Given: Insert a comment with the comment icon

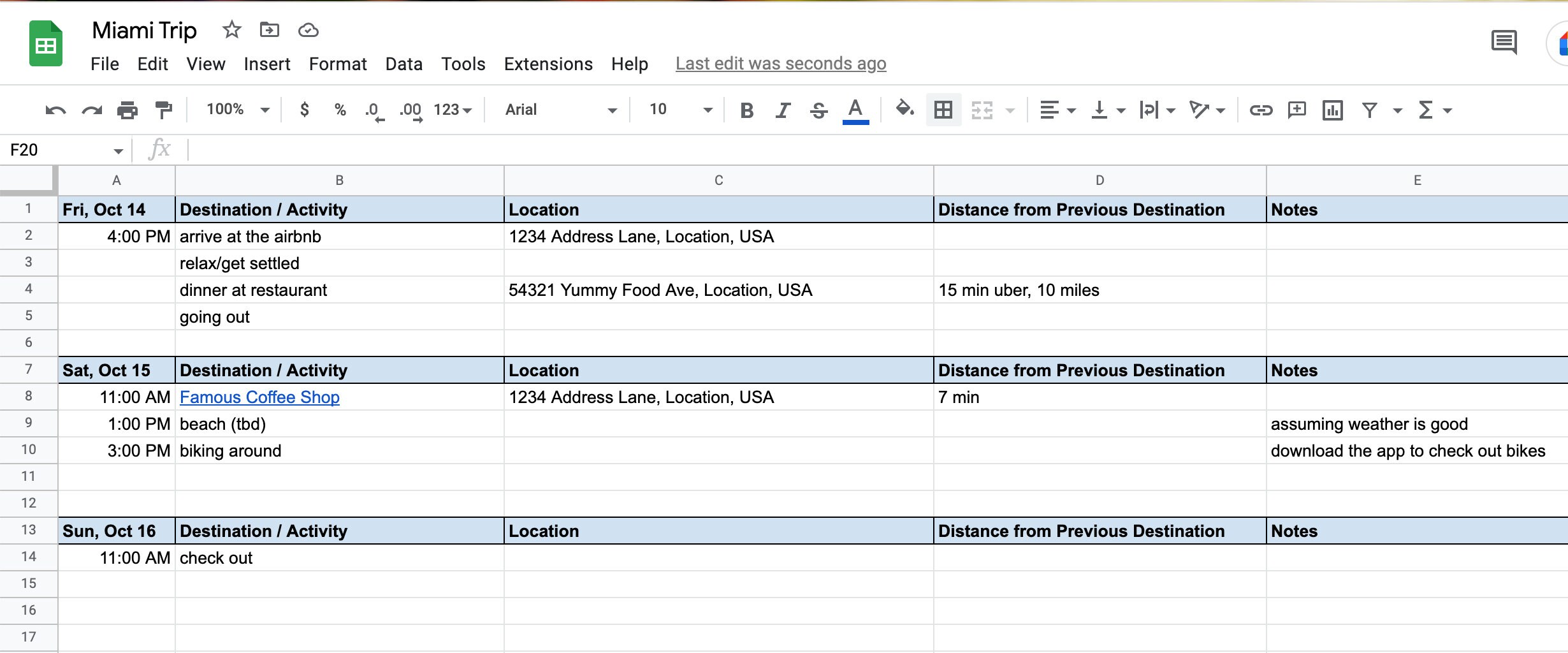Looking at the screenshot, I should click(x=1296, y=110).
